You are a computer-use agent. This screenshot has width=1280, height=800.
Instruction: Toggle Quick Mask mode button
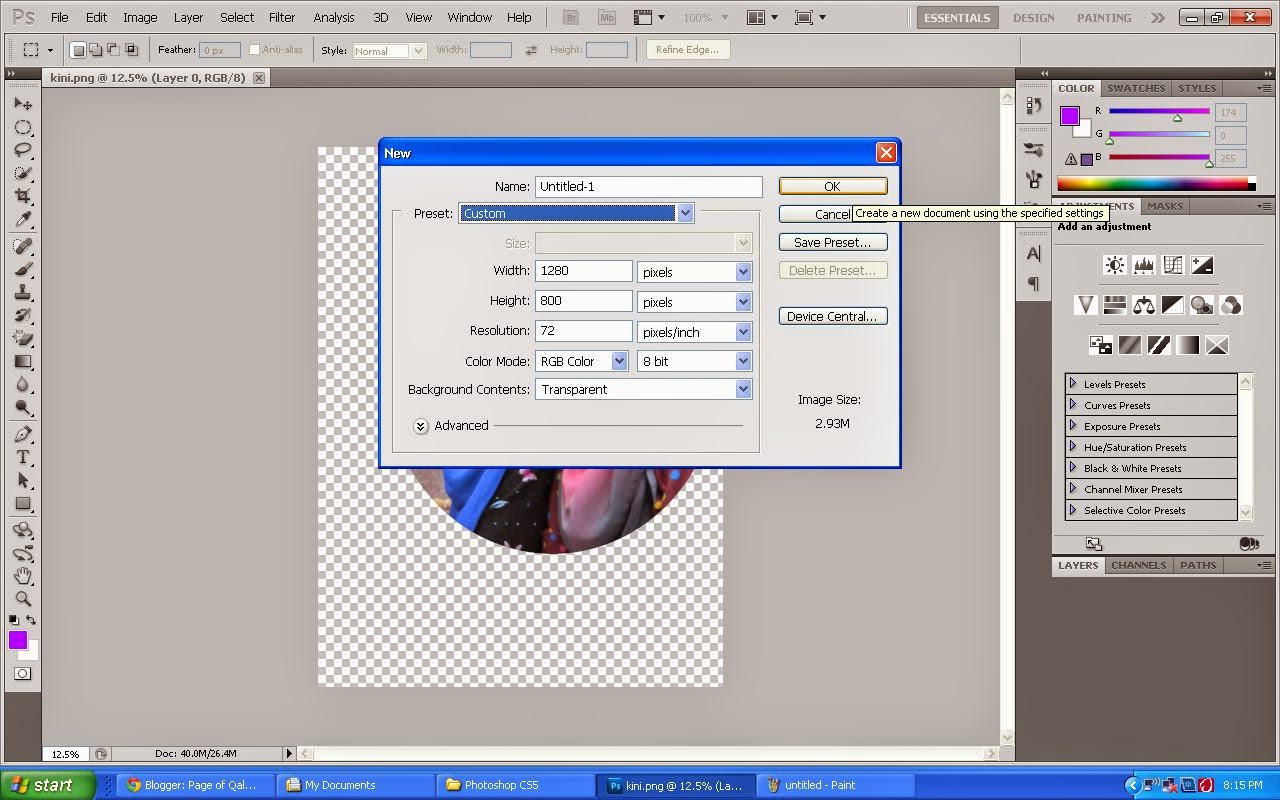click(22, 673)
